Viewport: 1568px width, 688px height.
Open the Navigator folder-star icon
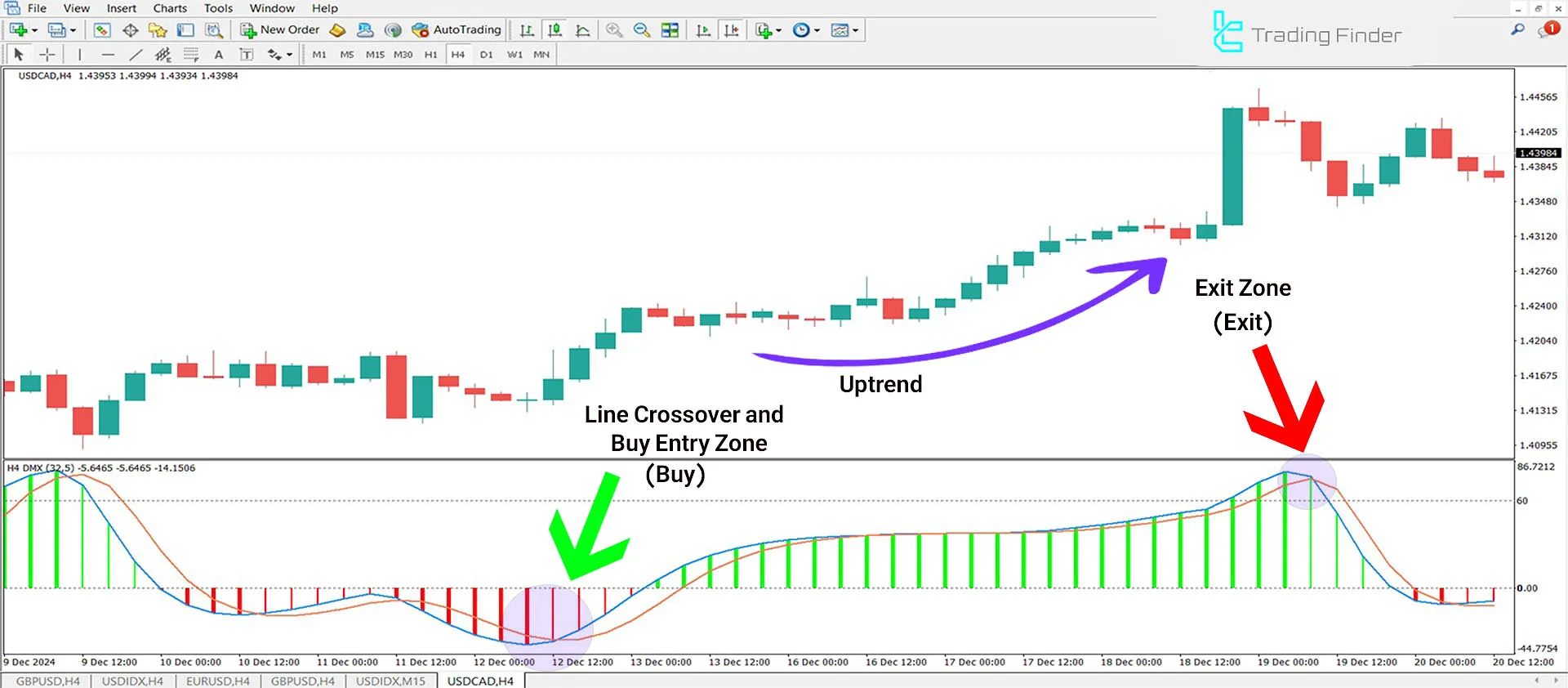(x=158, y=30)
